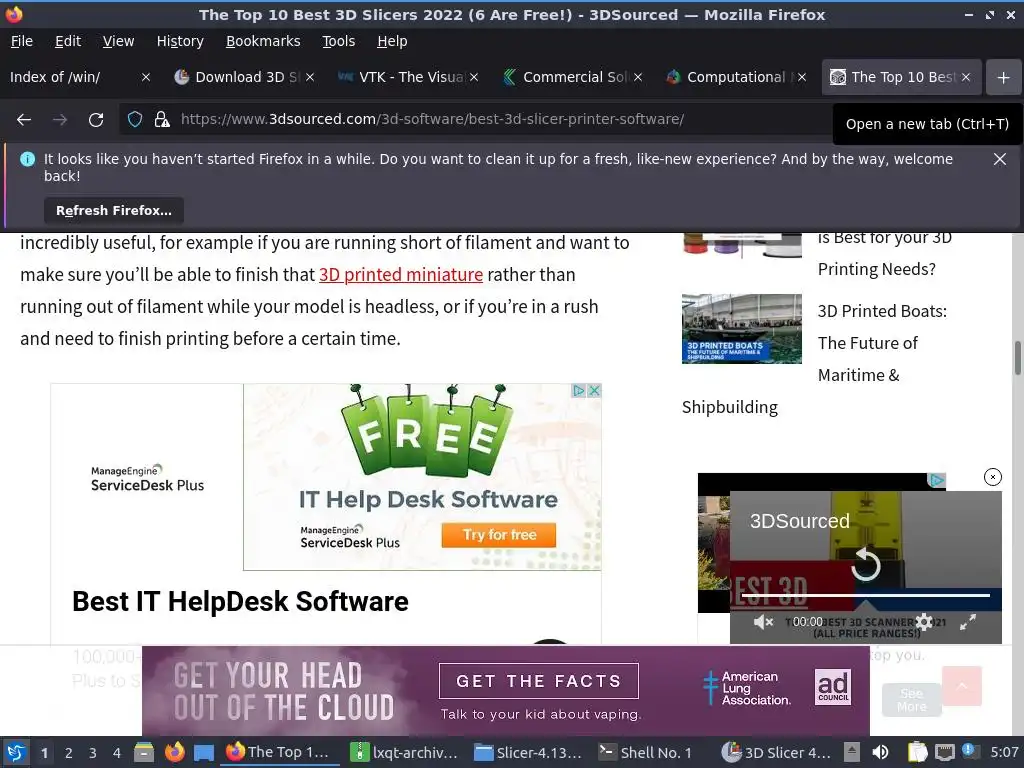
Task: Switch to the Computational tab
Action: pos(735,77)
